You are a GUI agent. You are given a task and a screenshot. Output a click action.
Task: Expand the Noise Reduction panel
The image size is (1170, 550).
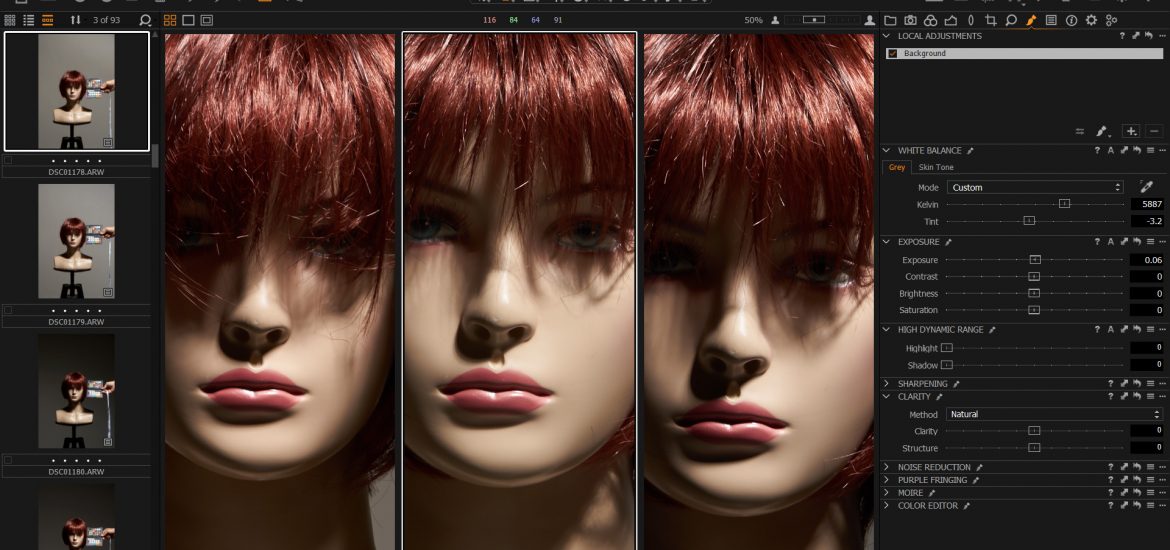[x=886, y=467]
